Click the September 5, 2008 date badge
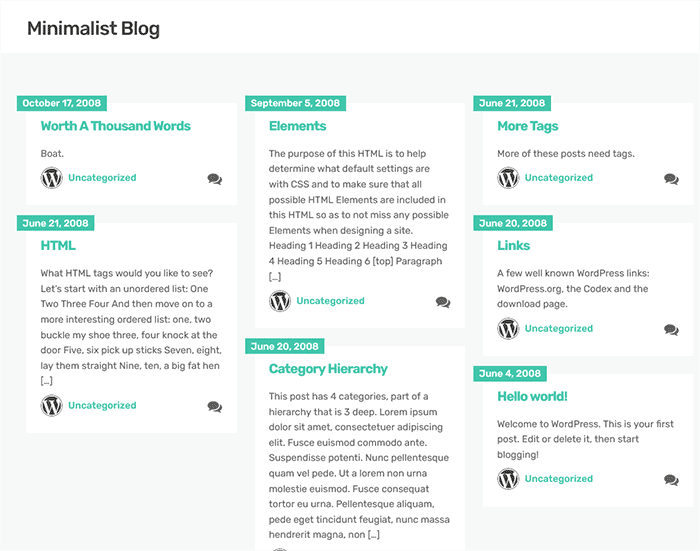 click(295, 103)
